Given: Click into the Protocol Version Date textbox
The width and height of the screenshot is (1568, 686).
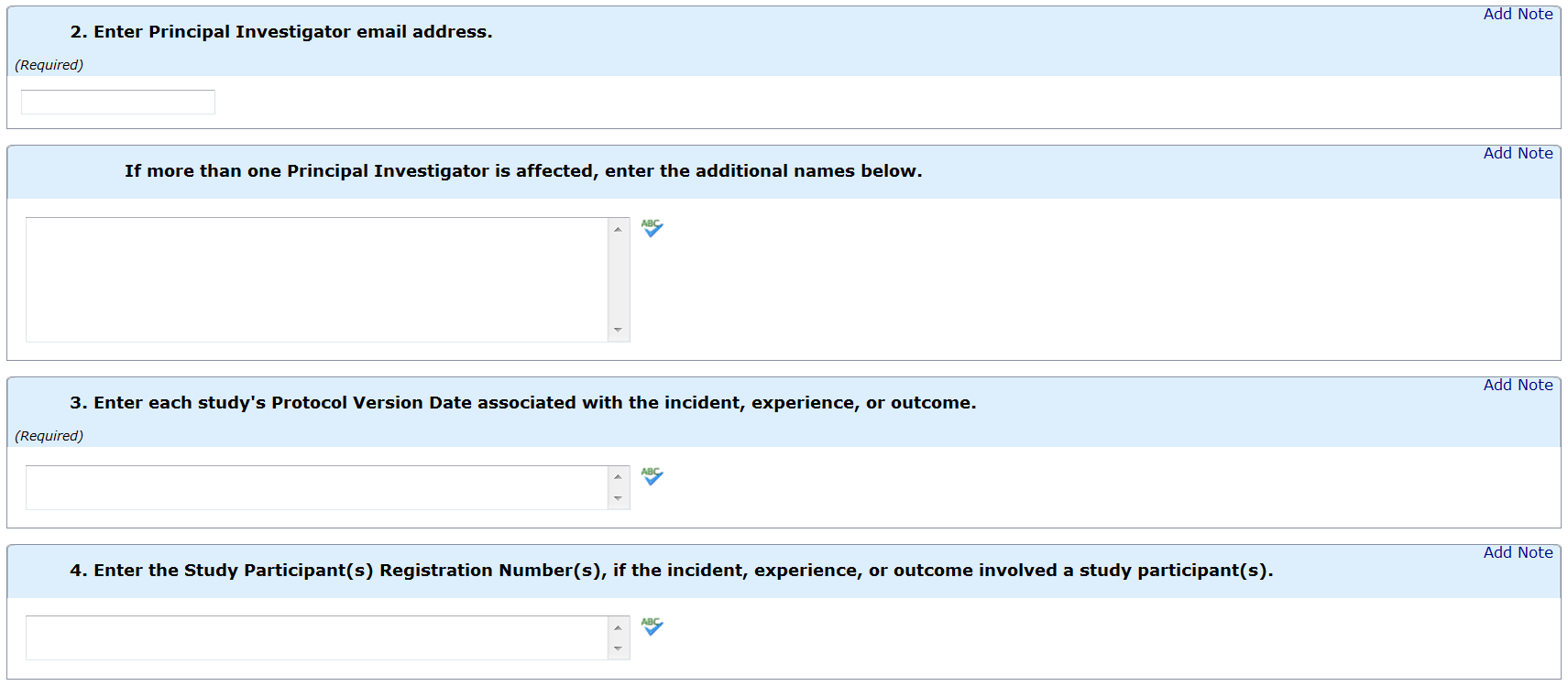Looking at the screenshot, I should point(316,487).
